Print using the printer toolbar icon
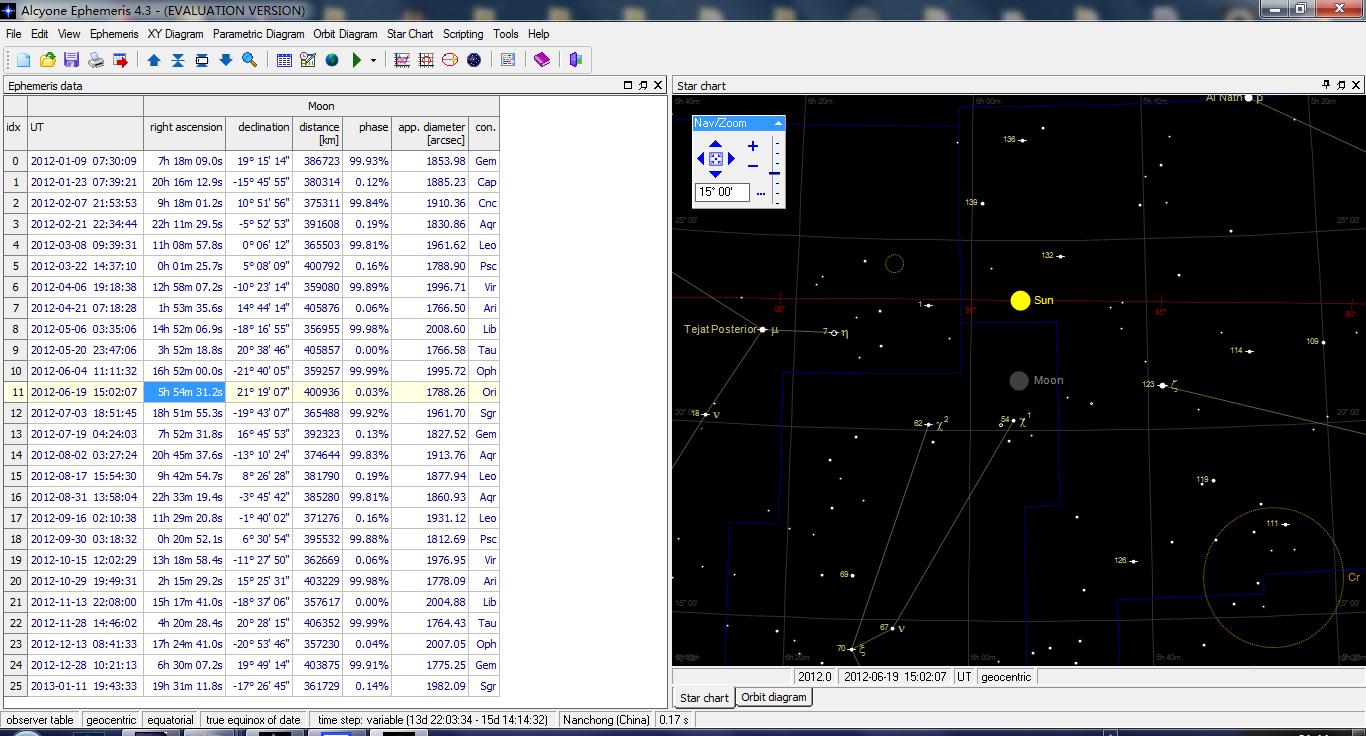 click(96, 60)
